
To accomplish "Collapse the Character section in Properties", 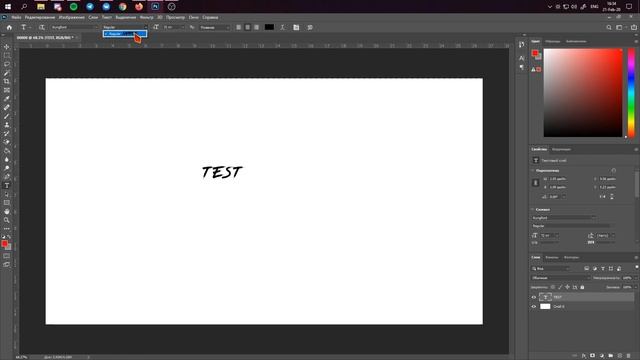I will point(533,209).
